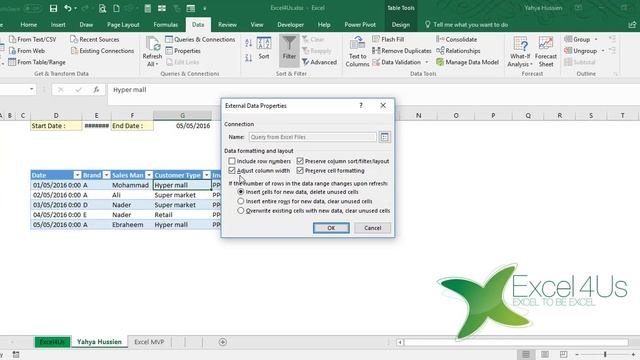Open the Name Box dropdown
The height and width of the screenshot is (360, 640).
31,89
